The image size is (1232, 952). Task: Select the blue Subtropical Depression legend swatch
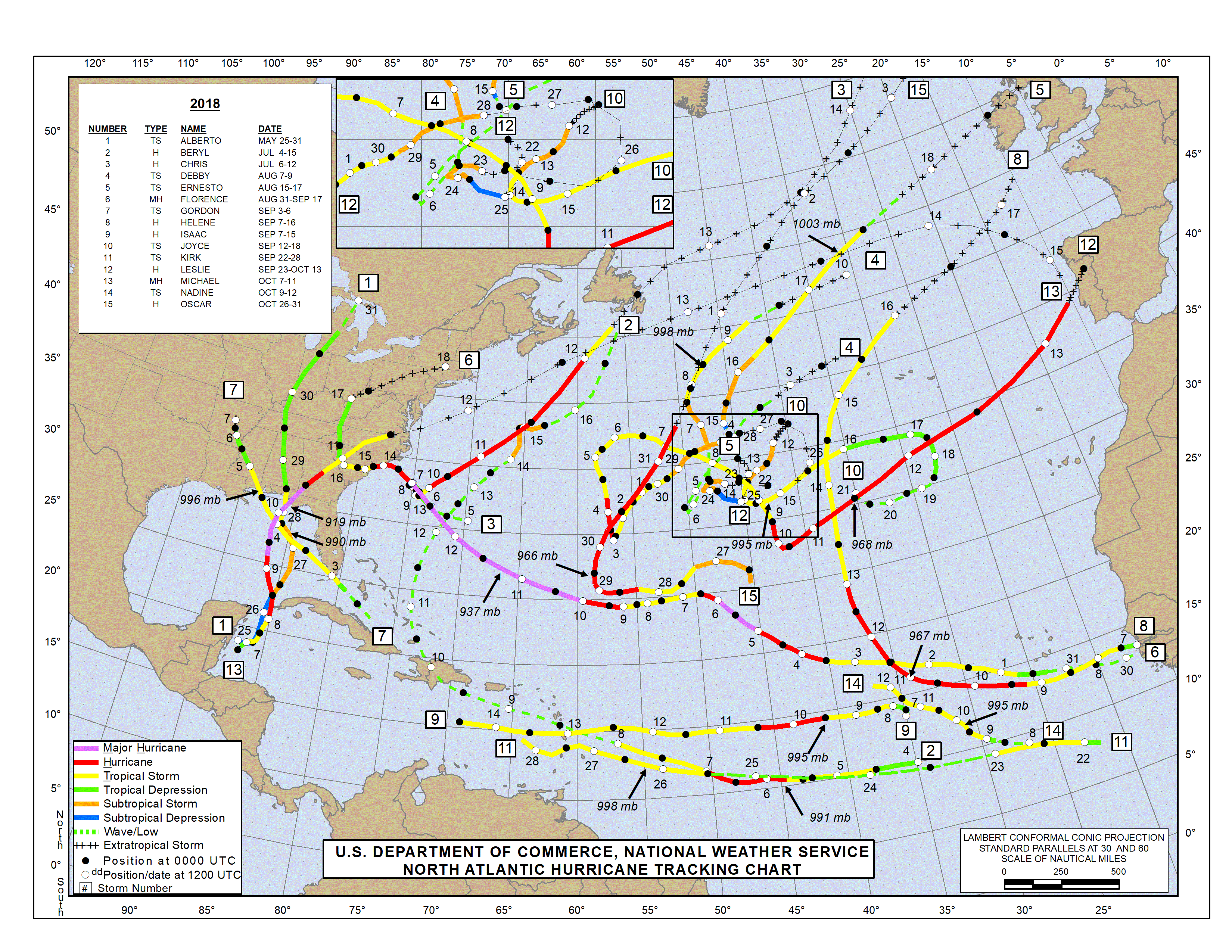pyautogui.click(x=86, y=818)
